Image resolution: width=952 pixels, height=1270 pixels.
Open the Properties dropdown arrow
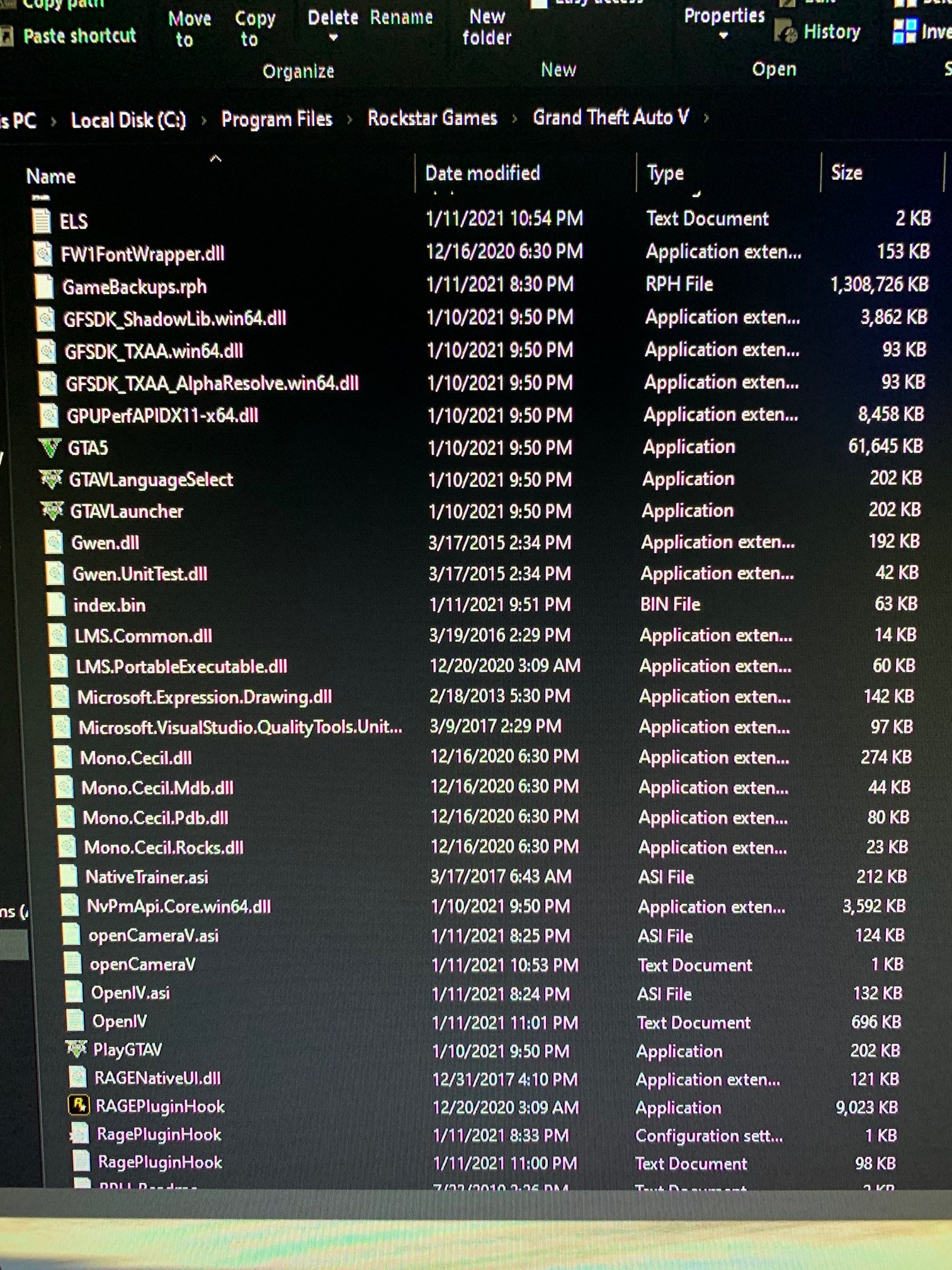723,36
